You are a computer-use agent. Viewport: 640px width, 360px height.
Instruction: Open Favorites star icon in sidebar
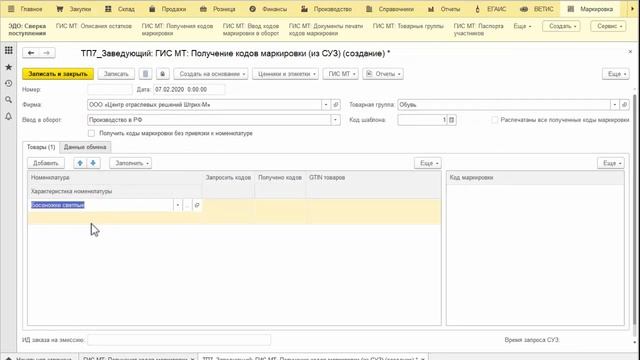pos(9,67)
